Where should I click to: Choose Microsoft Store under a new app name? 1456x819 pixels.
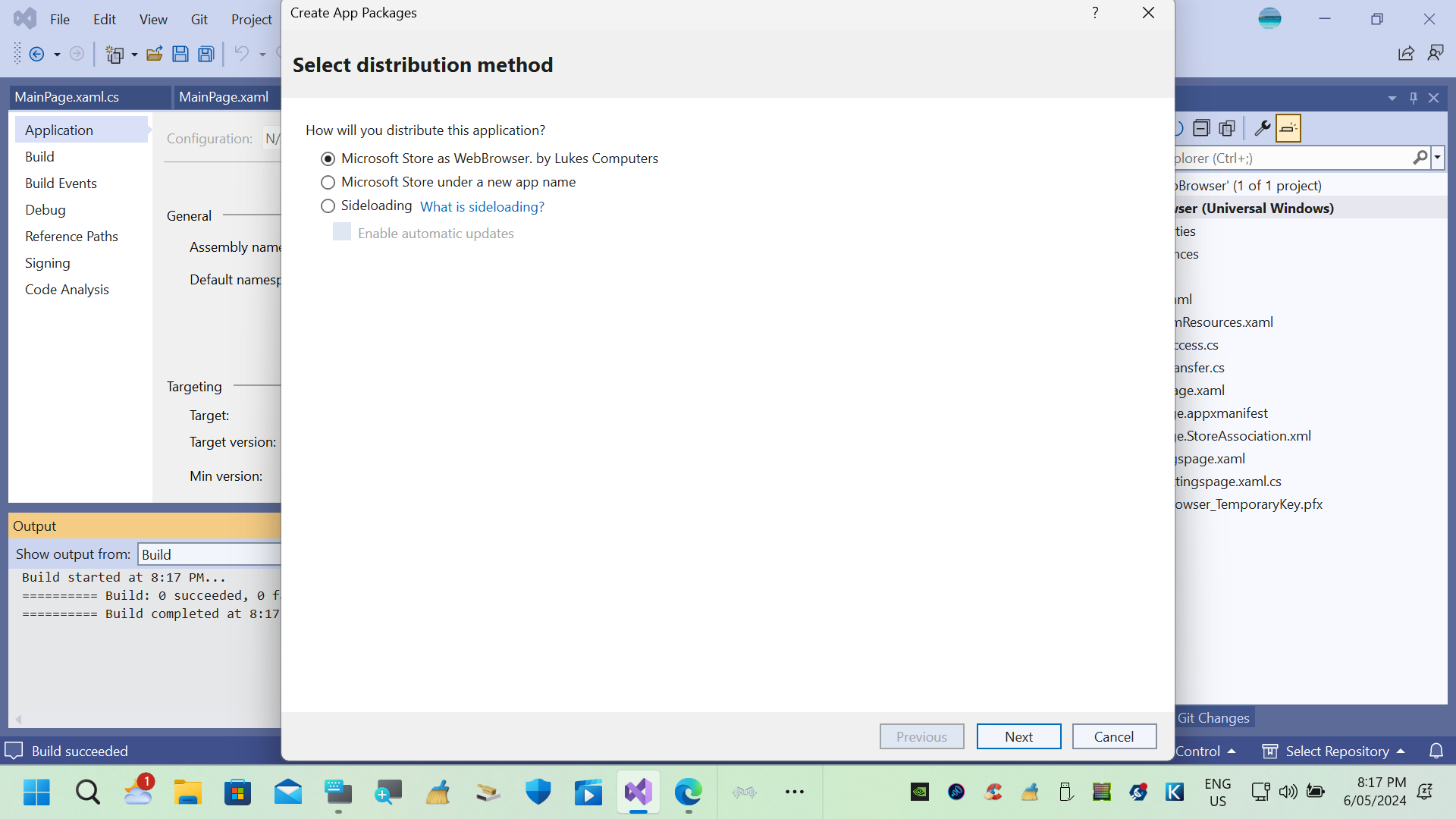point(328,182)
